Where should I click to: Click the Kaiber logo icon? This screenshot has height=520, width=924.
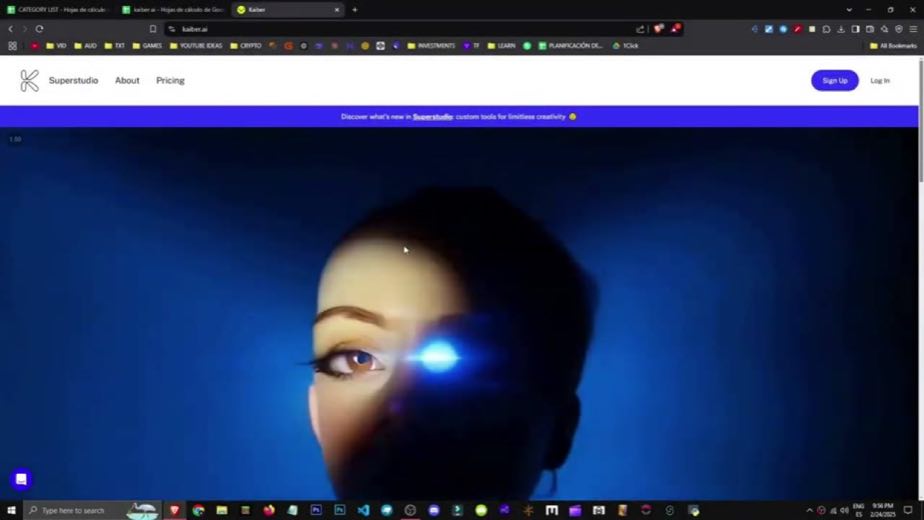29,81
